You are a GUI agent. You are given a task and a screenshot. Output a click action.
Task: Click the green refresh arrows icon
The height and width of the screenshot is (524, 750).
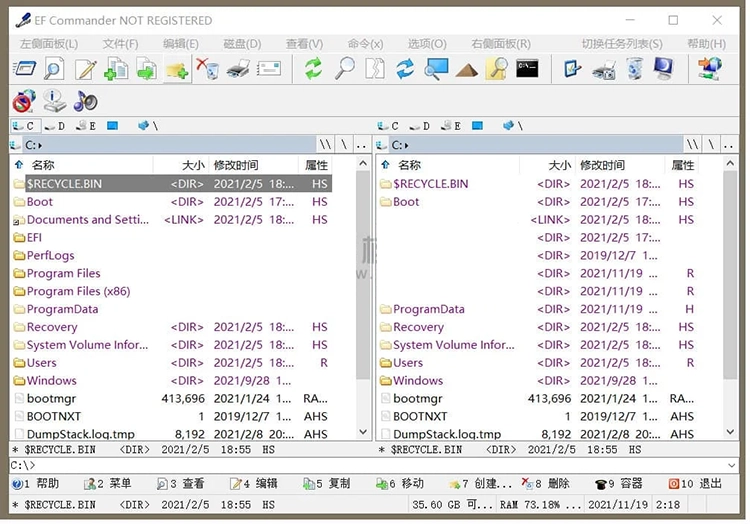tap(314, 69)
